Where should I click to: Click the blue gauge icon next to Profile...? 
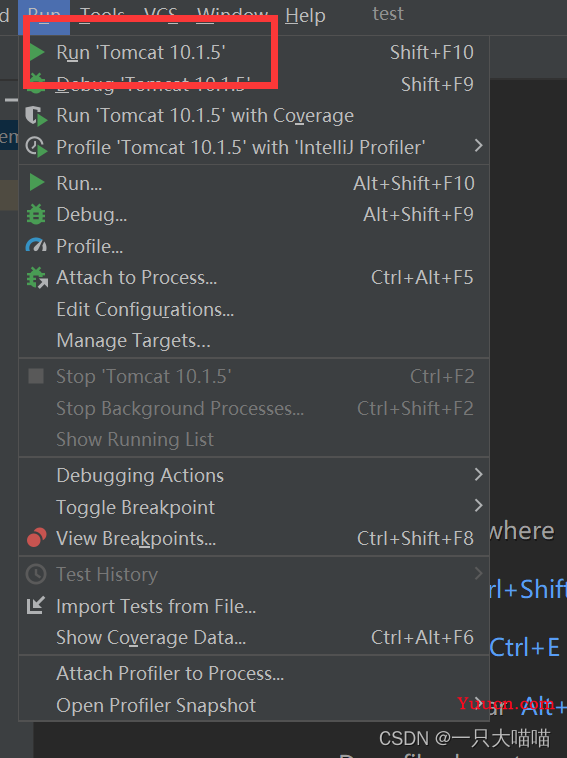36,247
